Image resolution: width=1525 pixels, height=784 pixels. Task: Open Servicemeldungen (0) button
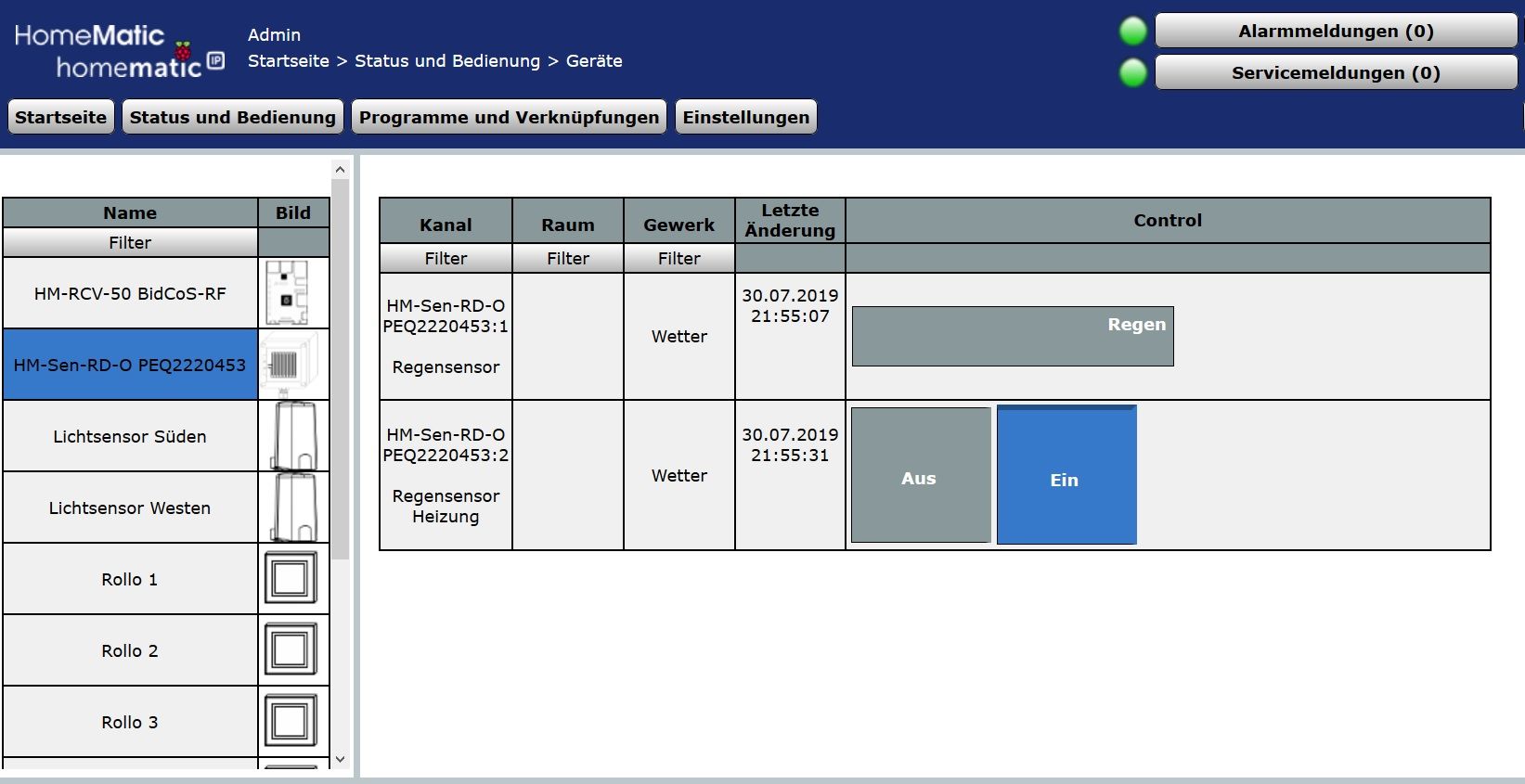coord(1336,73)
